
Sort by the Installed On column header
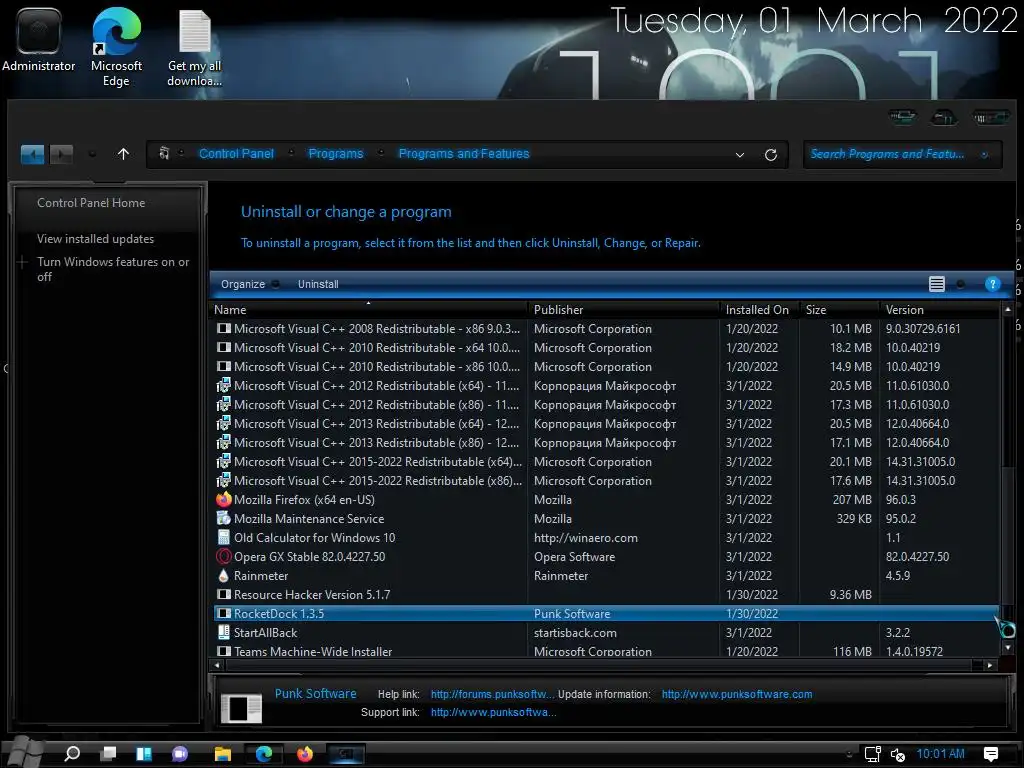(760, 310)
